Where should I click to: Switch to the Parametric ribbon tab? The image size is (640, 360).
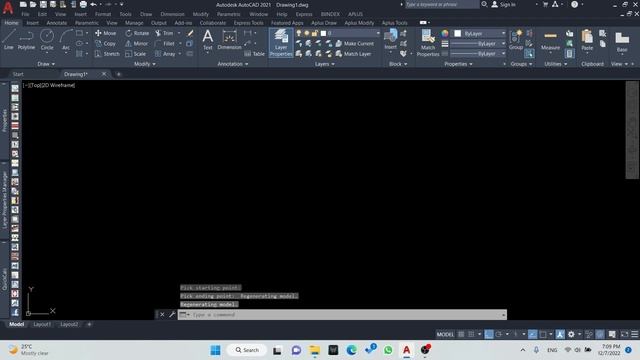tap(87, 23)
